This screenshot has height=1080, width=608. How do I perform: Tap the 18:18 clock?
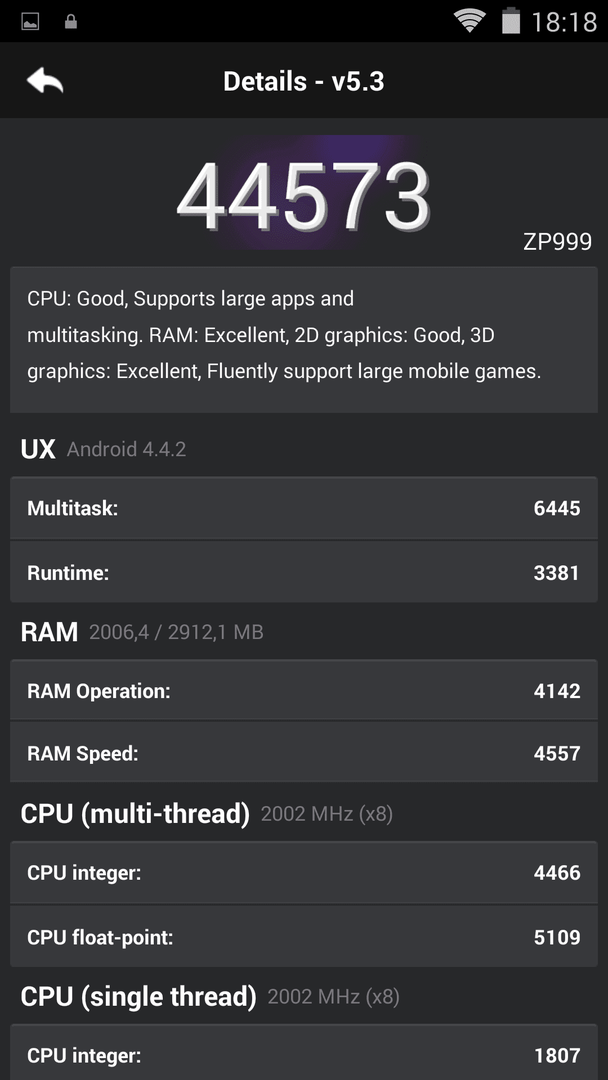(564, 22)
